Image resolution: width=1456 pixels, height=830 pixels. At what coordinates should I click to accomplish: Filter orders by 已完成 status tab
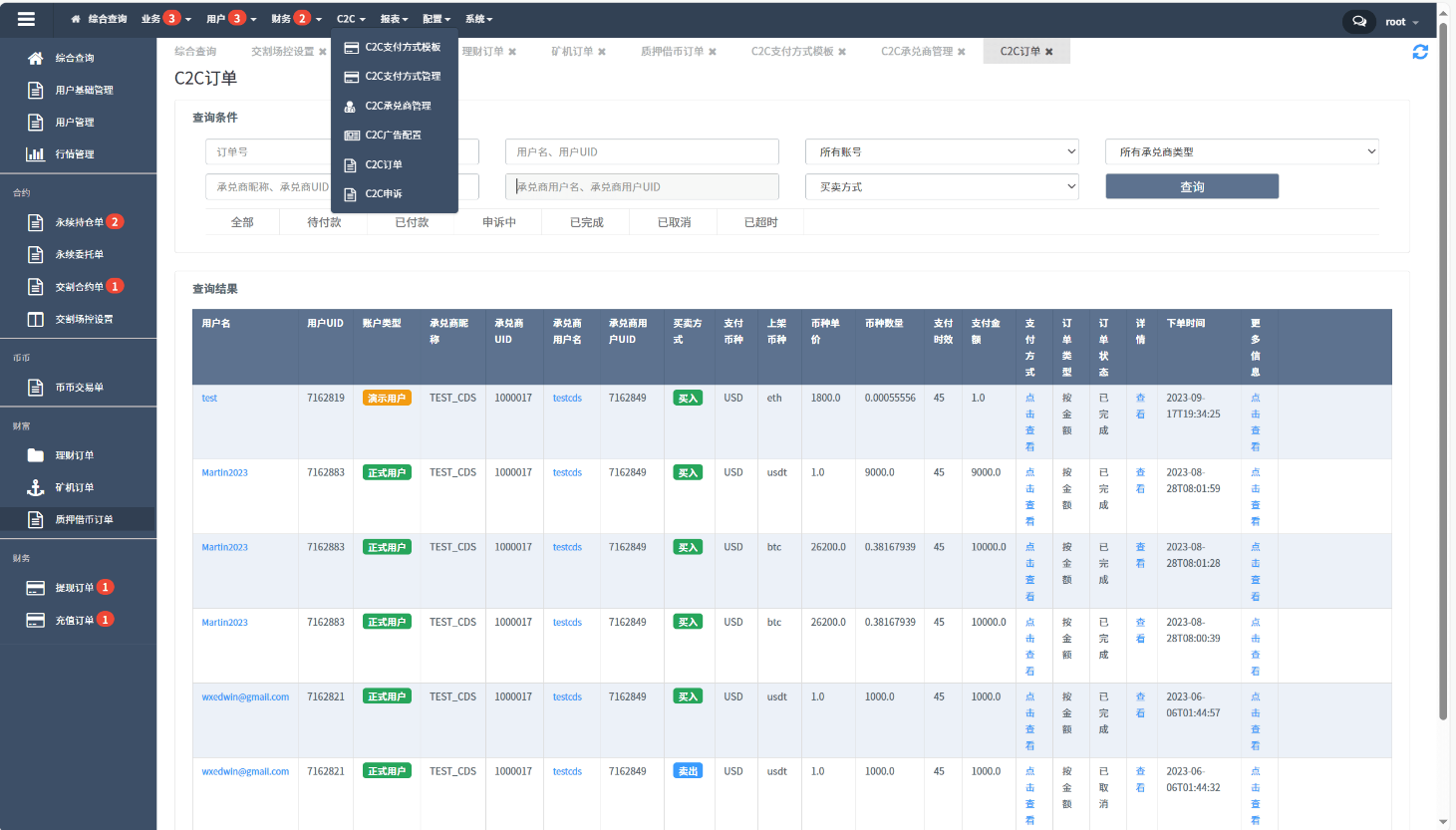pyautogui.click(x=587, y=222)
